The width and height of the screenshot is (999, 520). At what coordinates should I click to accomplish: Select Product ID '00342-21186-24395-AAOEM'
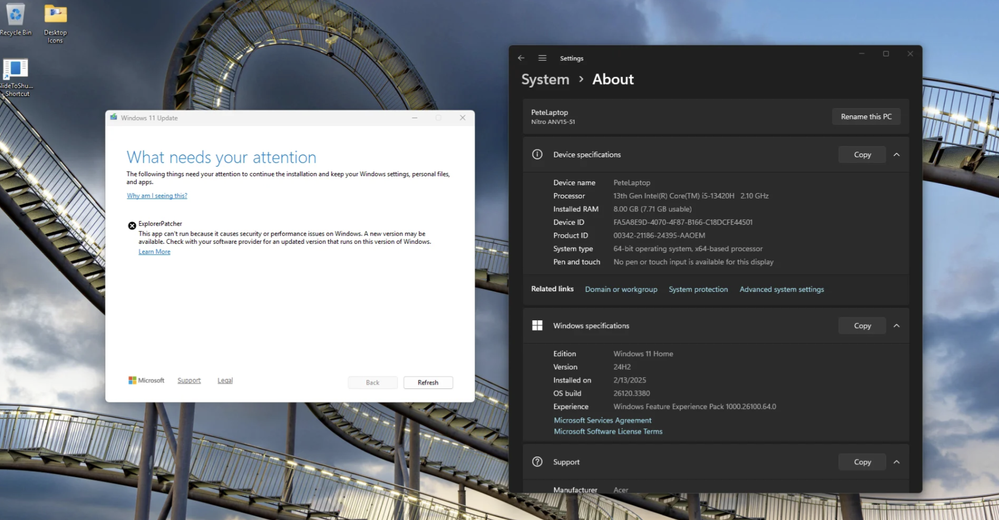[659, 235]
